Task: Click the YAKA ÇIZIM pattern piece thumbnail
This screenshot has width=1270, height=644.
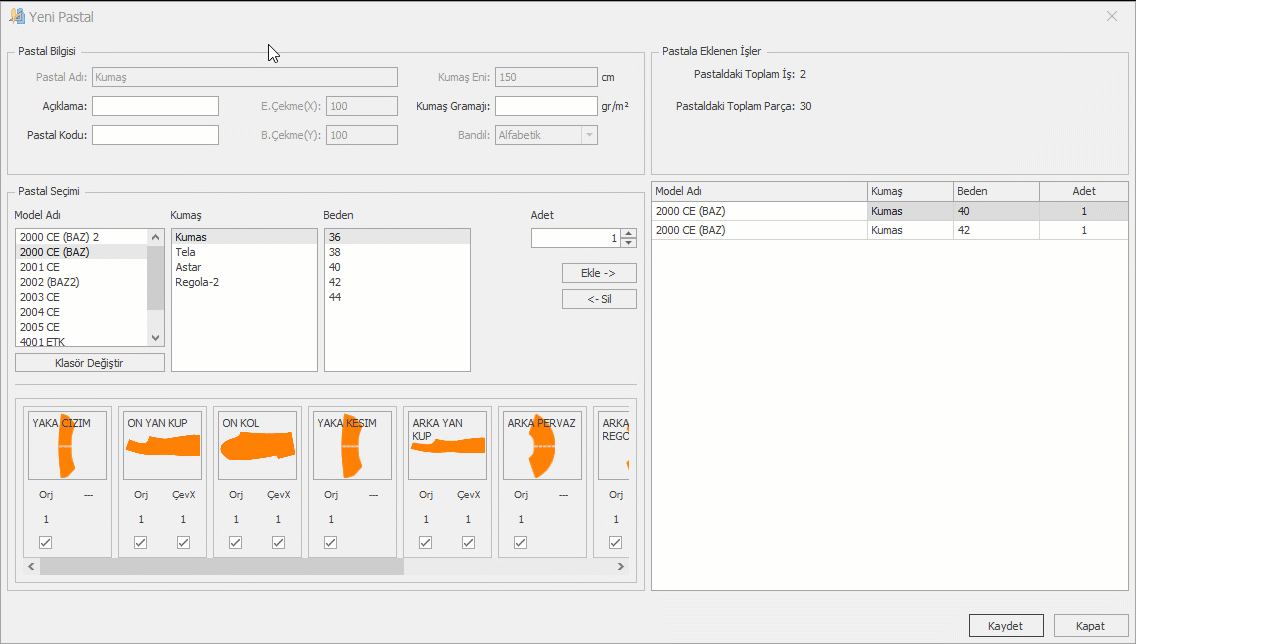Action: 67,445
